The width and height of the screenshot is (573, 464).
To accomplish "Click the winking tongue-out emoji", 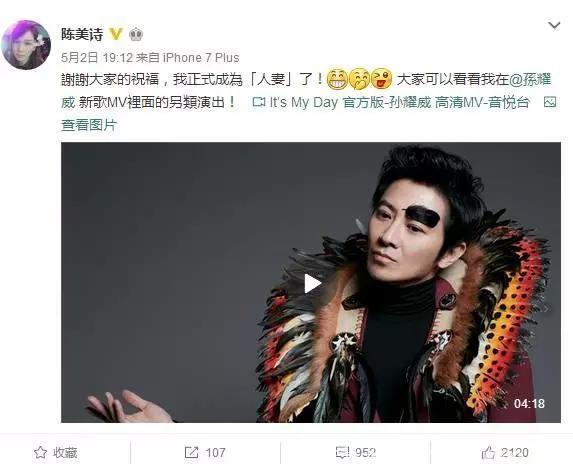I will (x=381, y=79).
